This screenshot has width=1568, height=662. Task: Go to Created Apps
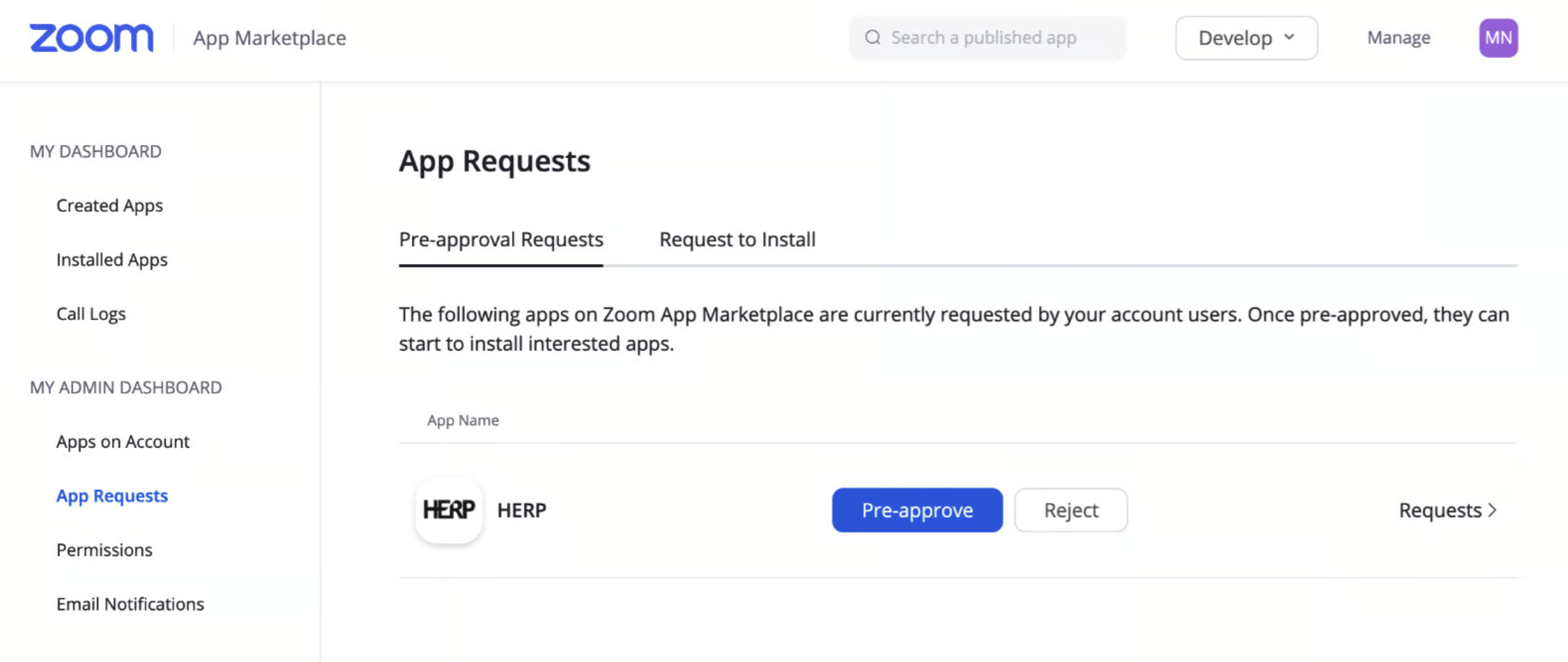pyautogui.click(x=109, y=206)
